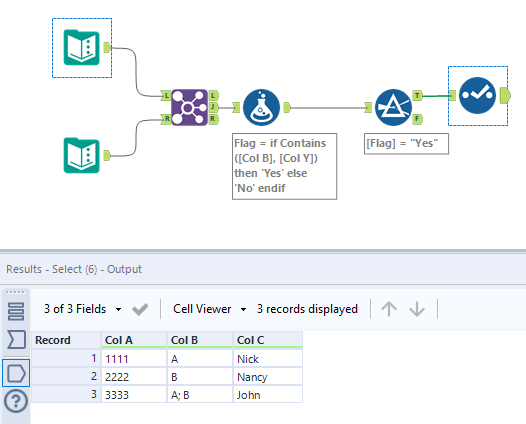The width and height of the screenshot is (526, 424).
Task: Select the Formula flask tool
Action: (261, 107)
